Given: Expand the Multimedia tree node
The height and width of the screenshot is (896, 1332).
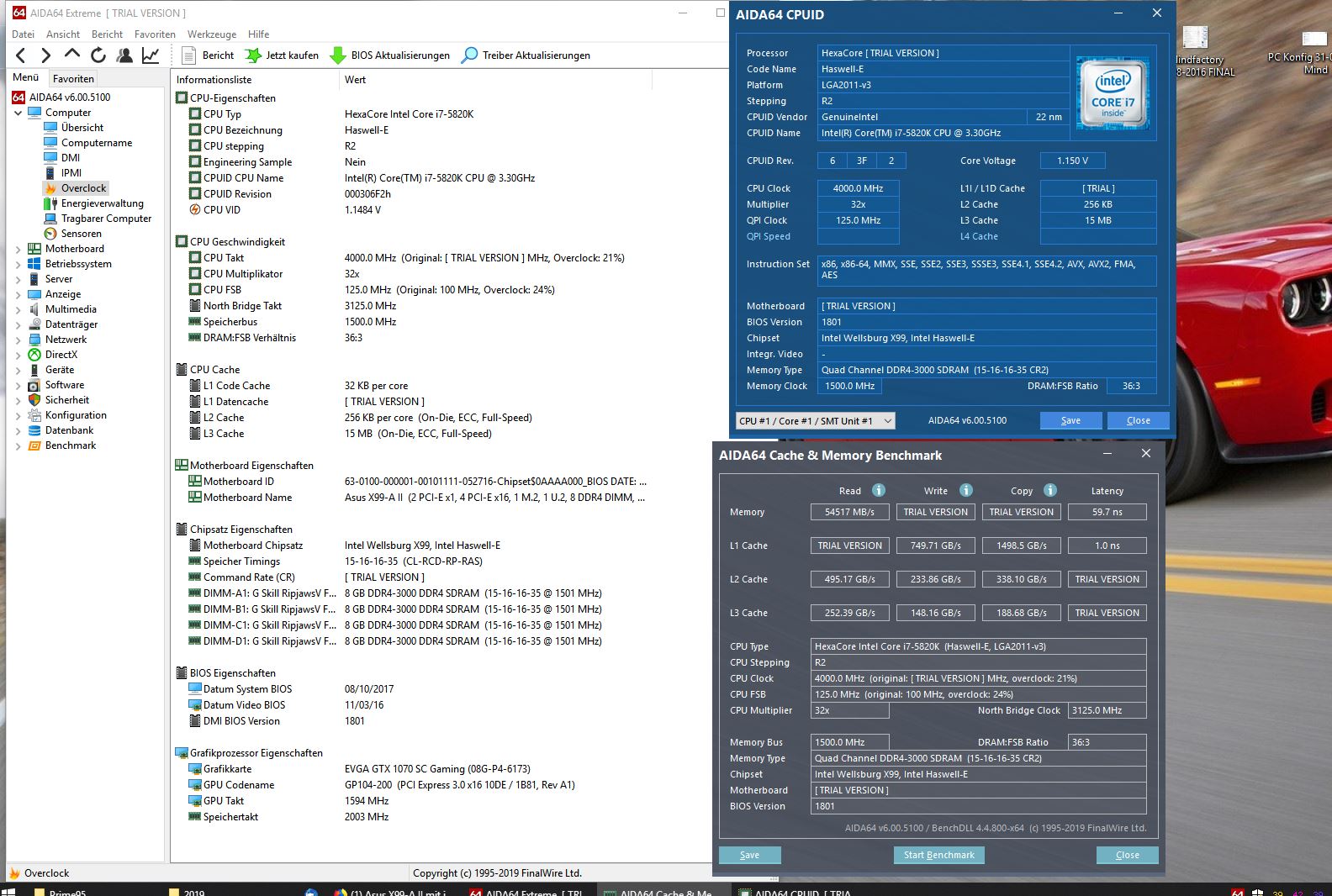Looking at the screenshot, I should (18, 309).
